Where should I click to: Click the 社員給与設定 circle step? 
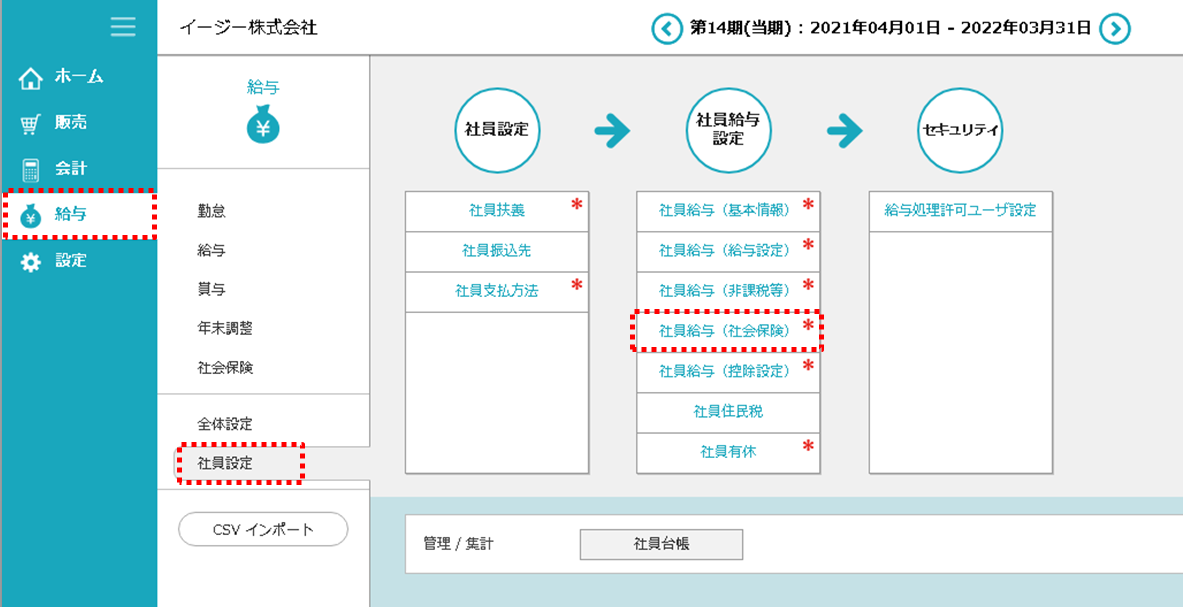pyautogui.click(x=728, y=130)
